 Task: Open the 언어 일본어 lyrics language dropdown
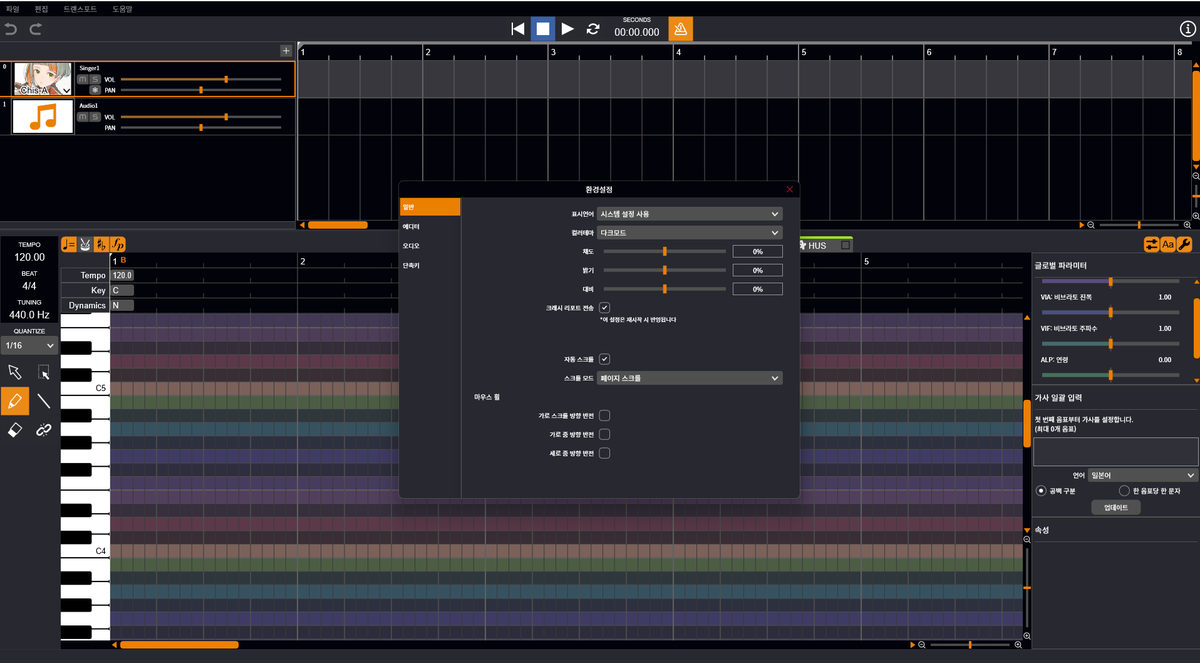click(1143, 475)
